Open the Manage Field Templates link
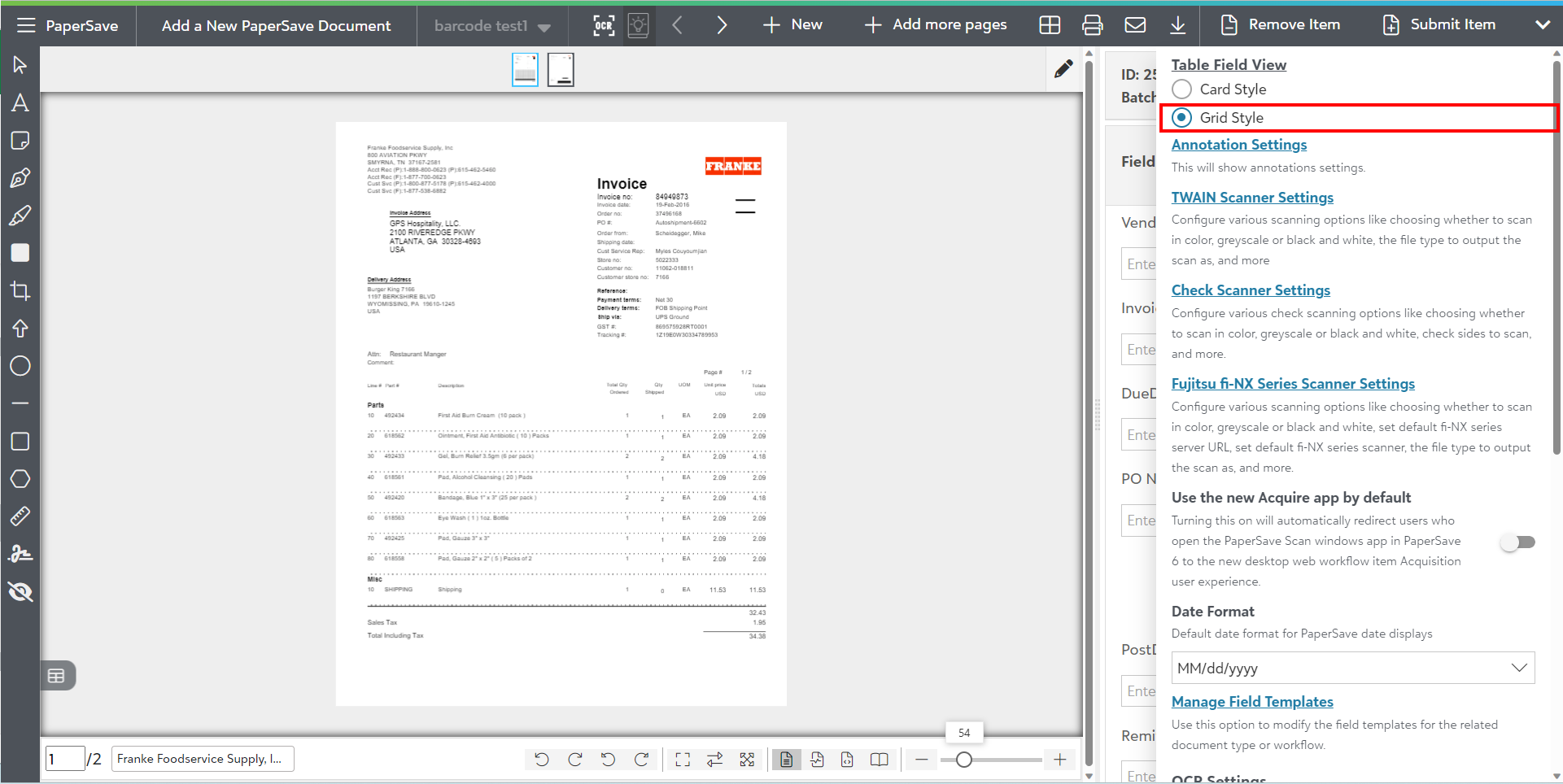 (x=1252, y=702)
